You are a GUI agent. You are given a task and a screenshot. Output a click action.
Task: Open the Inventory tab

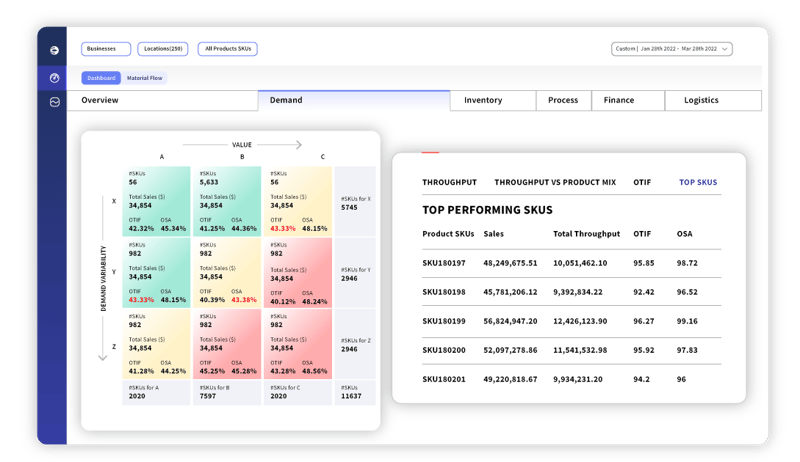click(x=493, y=100)
